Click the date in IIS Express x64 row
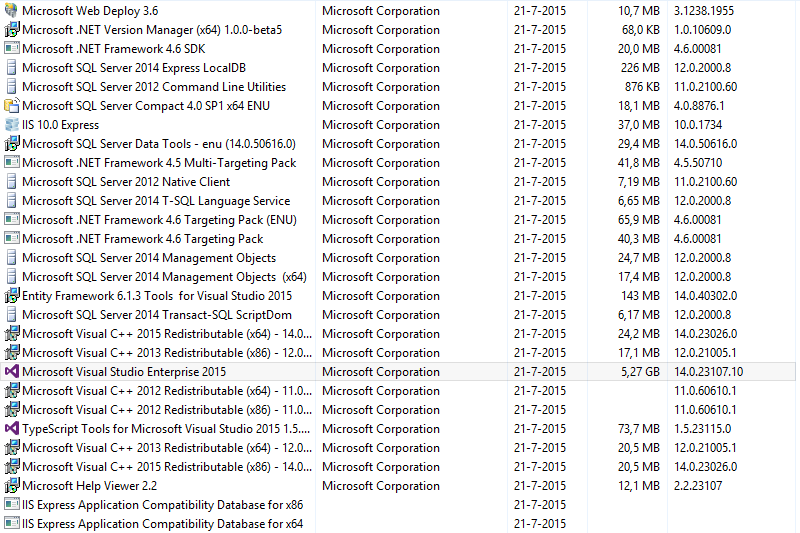Viewport: 800px width, 533px height. click(x=540, y=524)
